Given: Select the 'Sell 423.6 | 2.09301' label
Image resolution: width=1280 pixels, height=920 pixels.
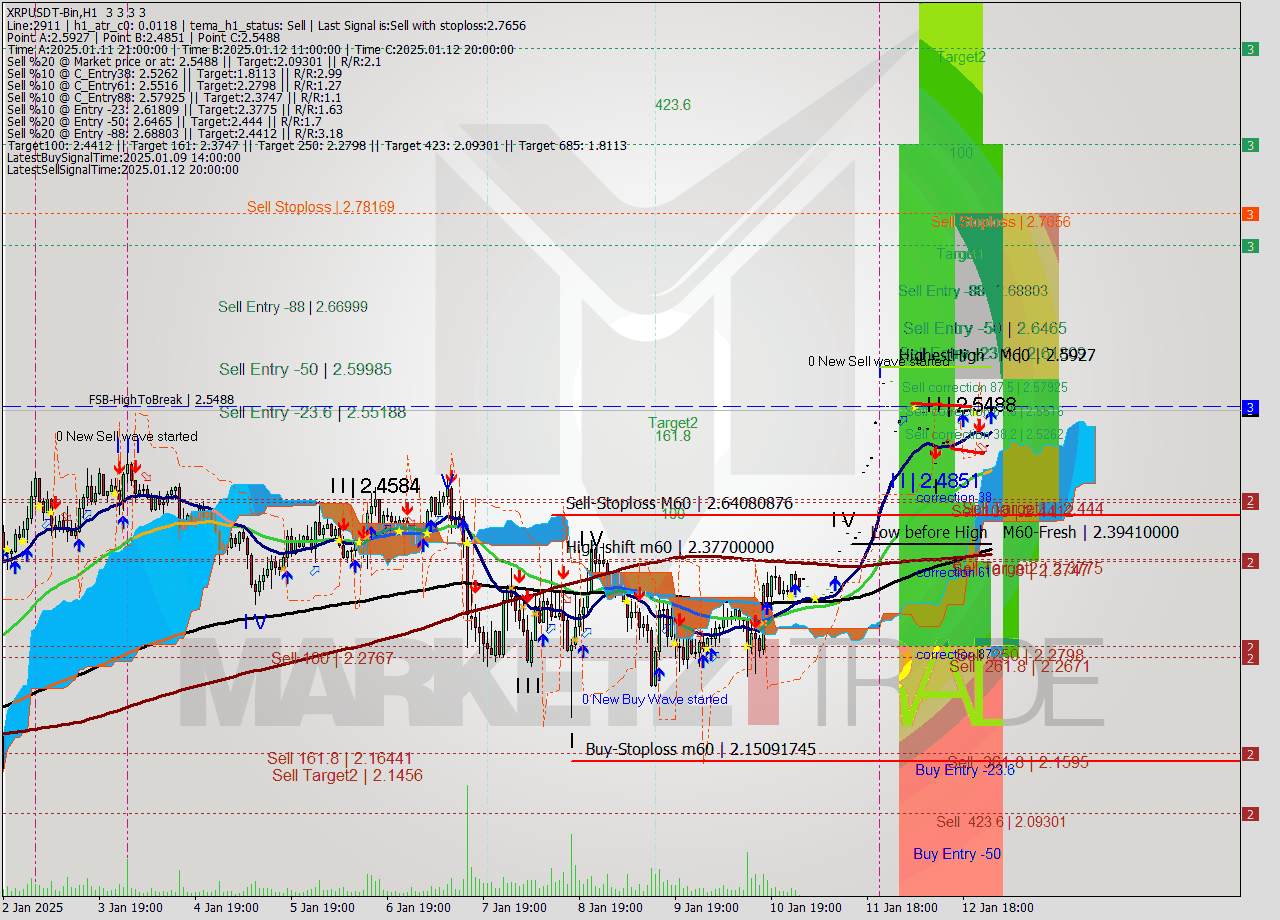Looking at the screenshot, I should (1001, 822).
